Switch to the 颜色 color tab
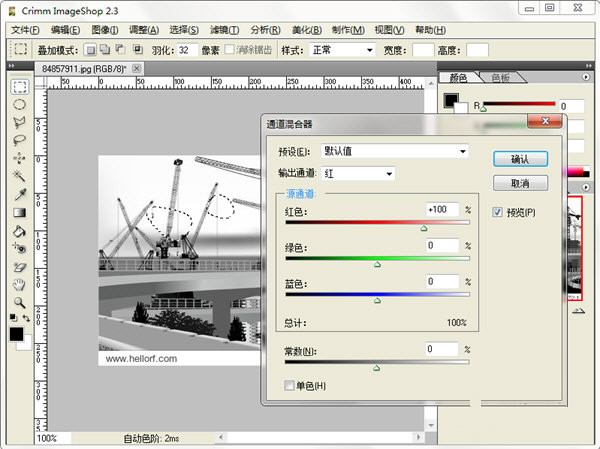This screenshot has width=600, height=449. [x=458, y=78]
